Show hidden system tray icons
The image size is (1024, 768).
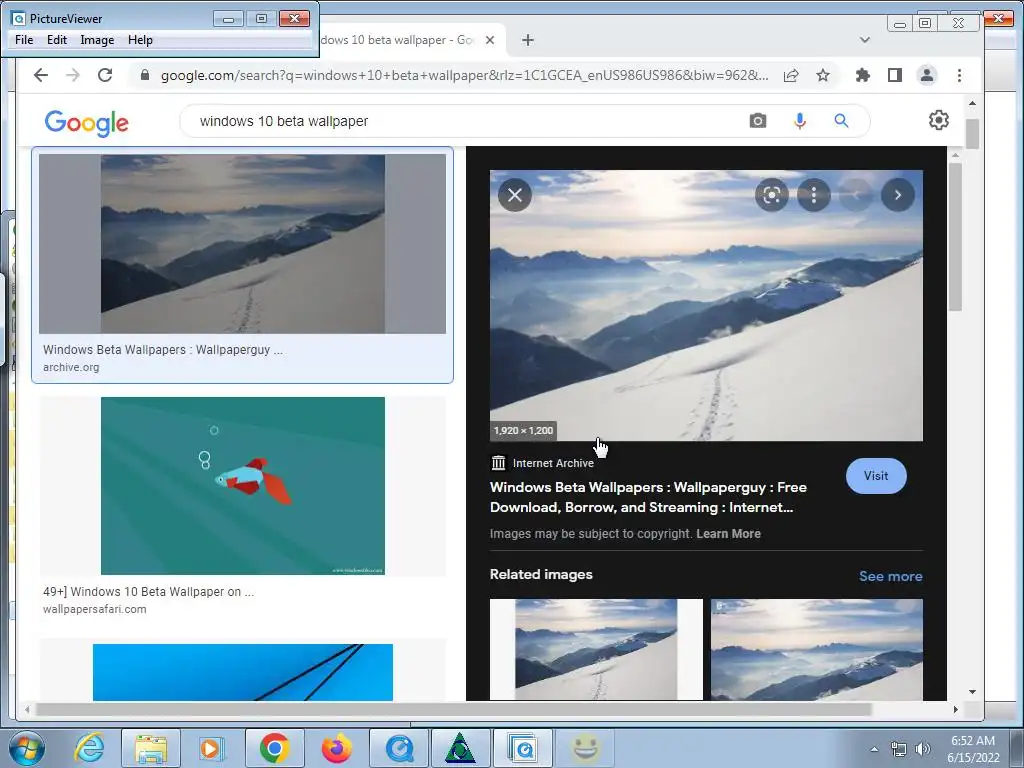point(874,749)
